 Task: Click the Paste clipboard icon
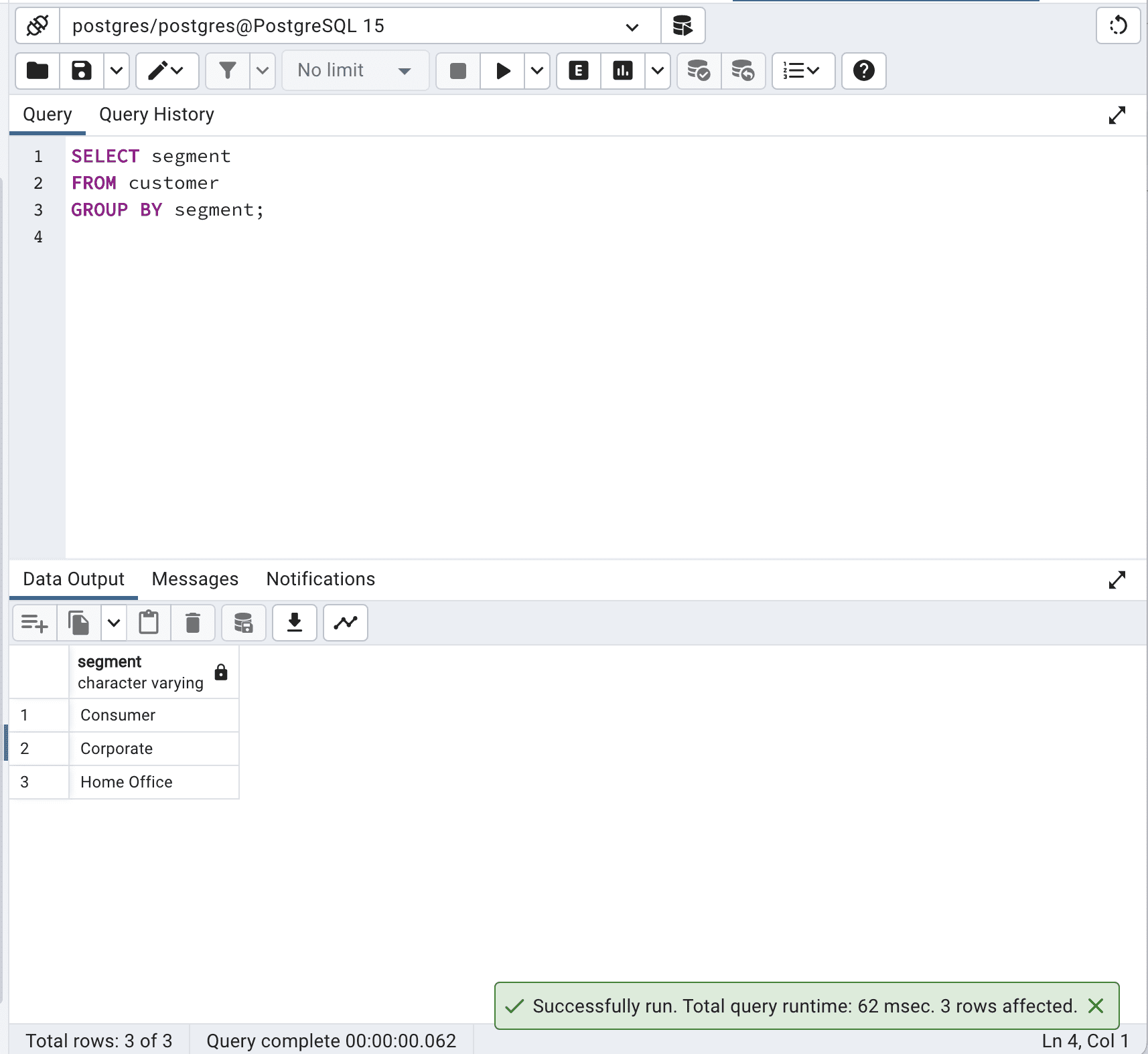tap(149, 623)
